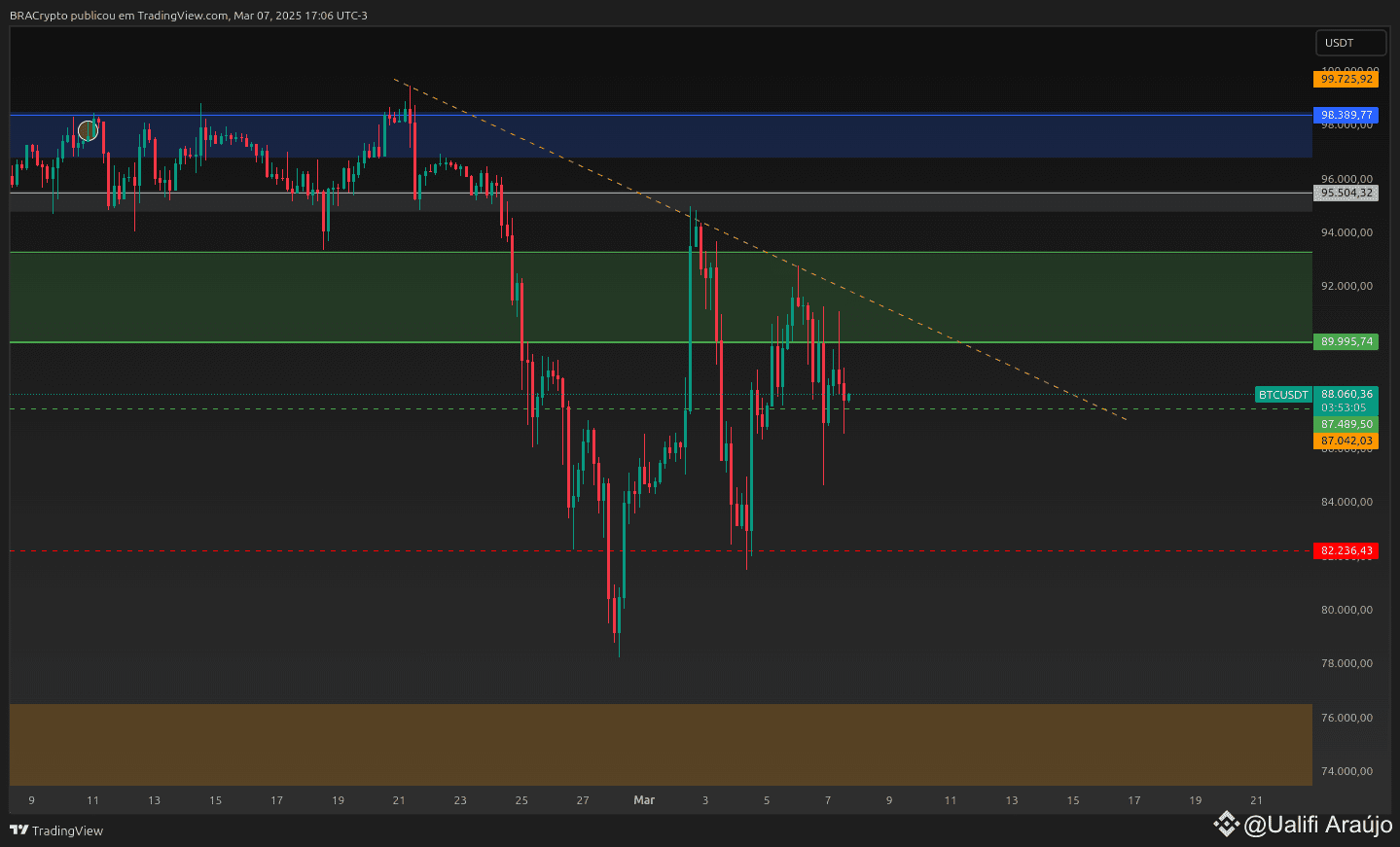Click the BTCUSDT symbol label on price axis
Image resolution: width=1400 pixels, height=847 pixels.
coord(1282,394)
